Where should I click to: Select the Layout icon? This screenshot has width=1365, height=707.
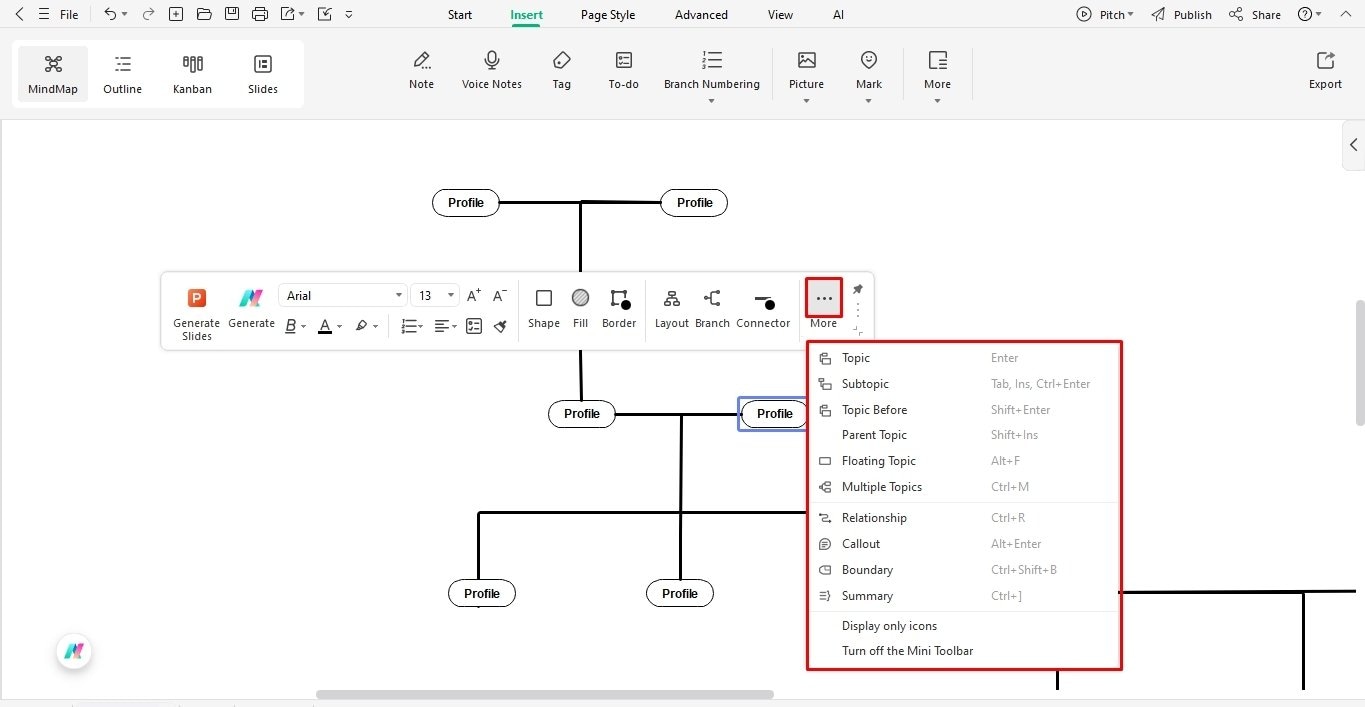tap(671, 298)
